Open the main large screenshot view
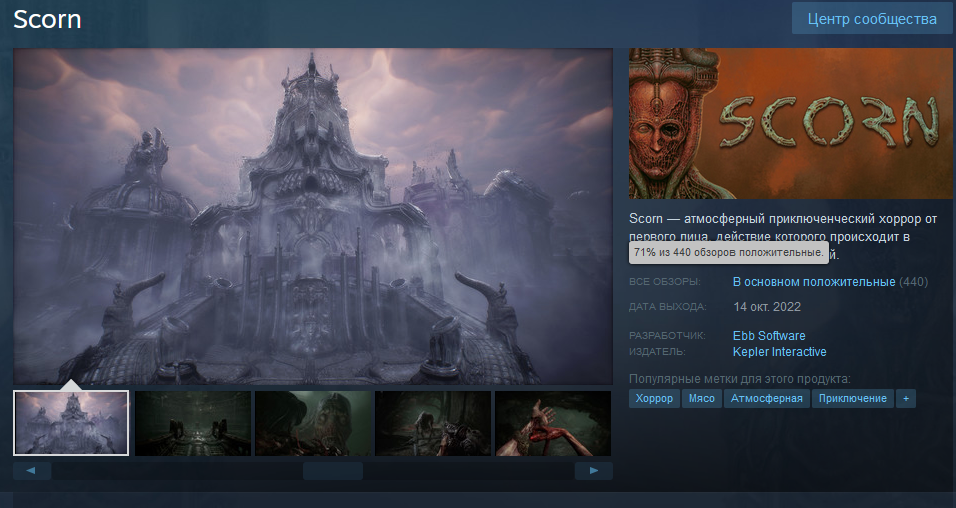Viewport: 956px width, 508px height. 313,216
